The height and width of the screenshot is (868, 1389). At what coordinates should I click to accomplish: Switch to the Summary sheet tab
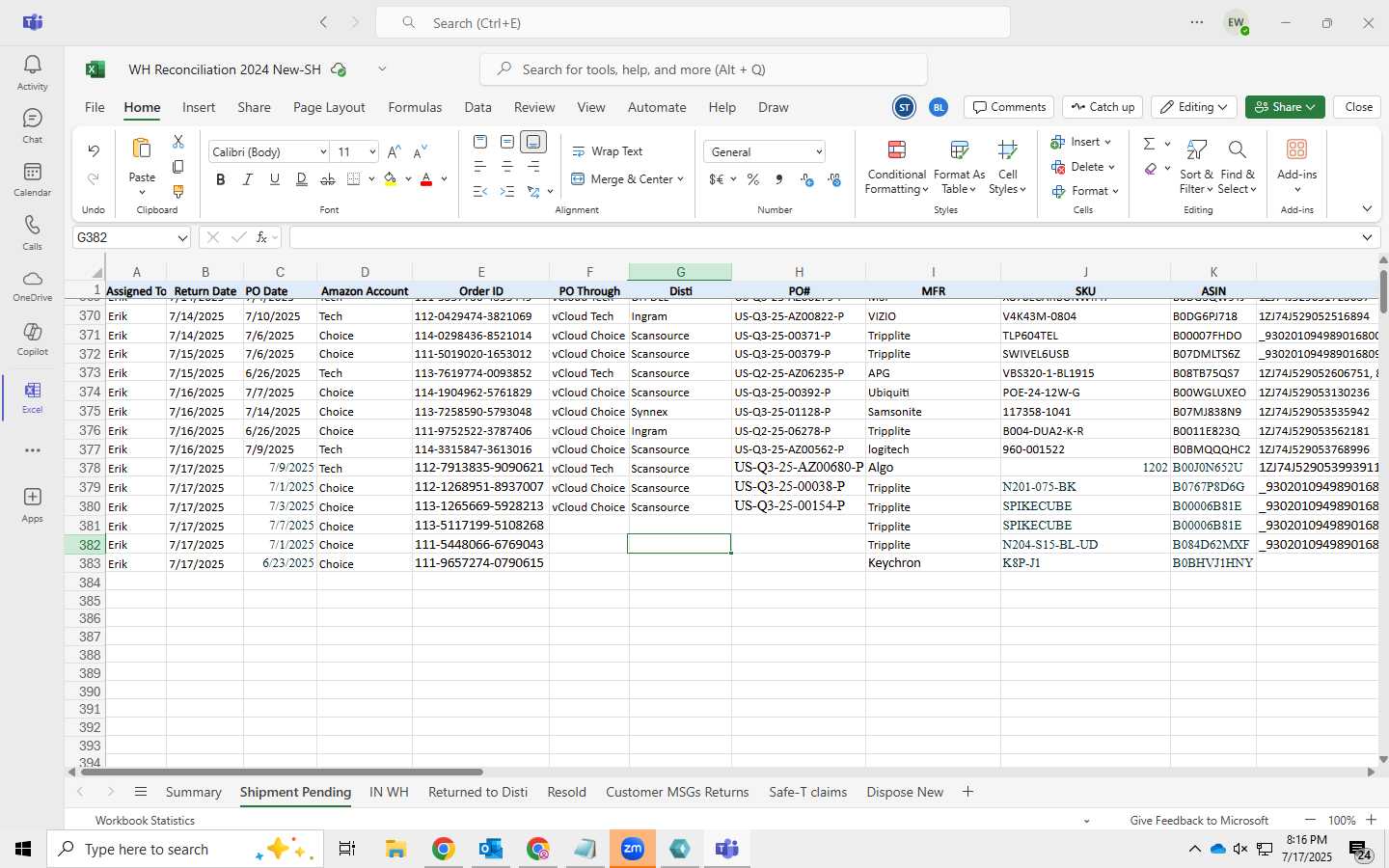[x=193, y=792]
